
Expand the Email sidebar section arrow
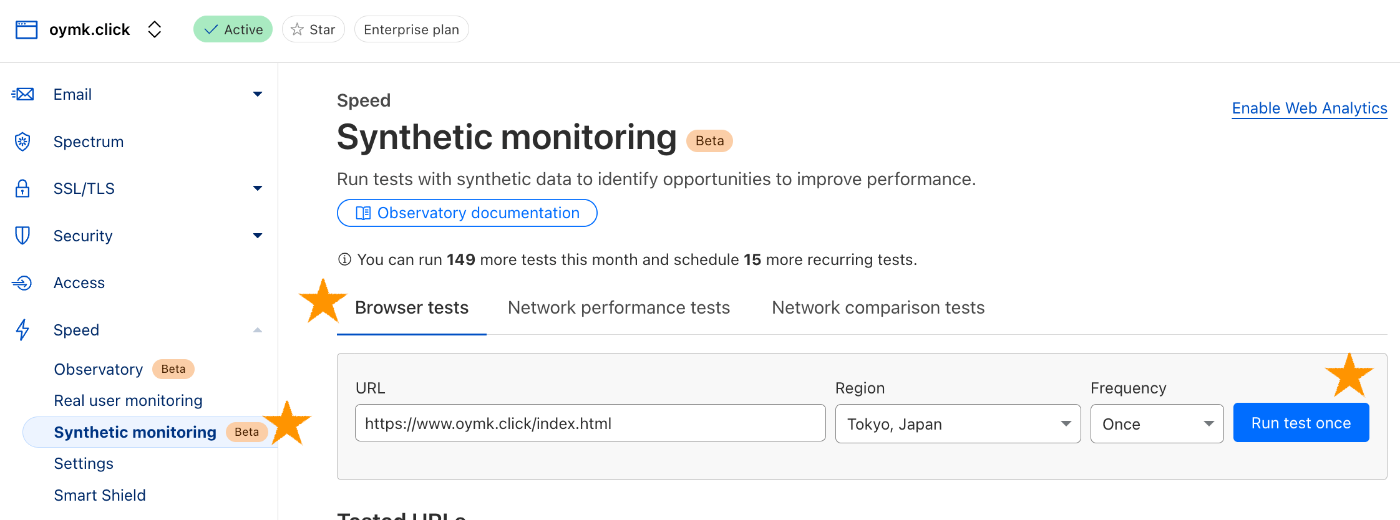coord(257,94)
